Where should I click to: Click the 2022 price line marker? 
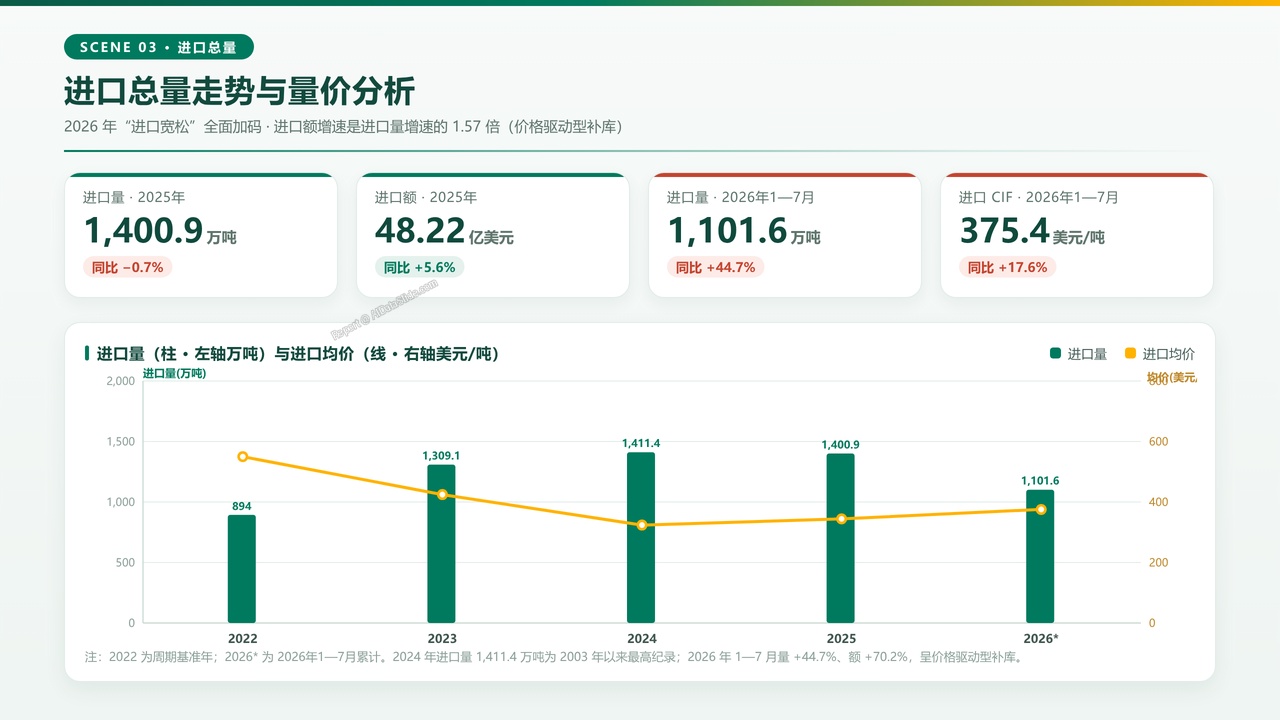242,457
